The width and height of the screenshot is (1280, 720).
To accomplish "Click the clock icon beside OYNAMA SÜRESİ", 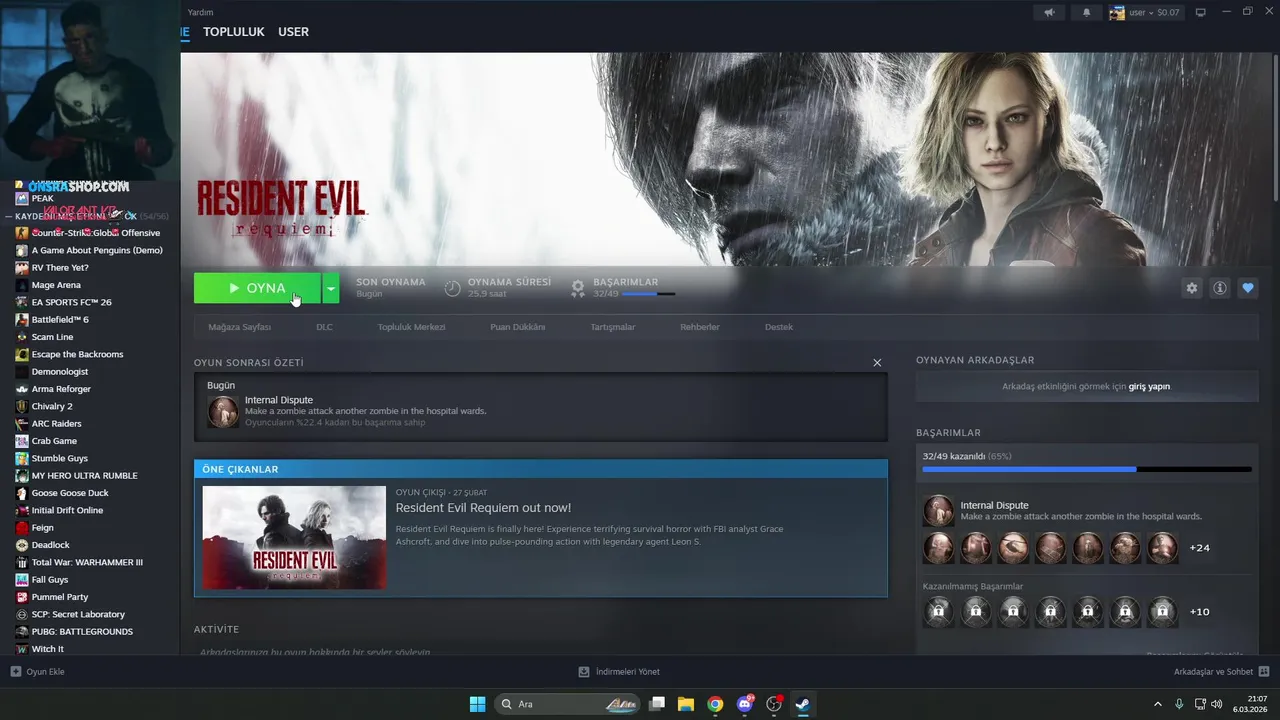I will pyautogui.click(x=453, y=288).
